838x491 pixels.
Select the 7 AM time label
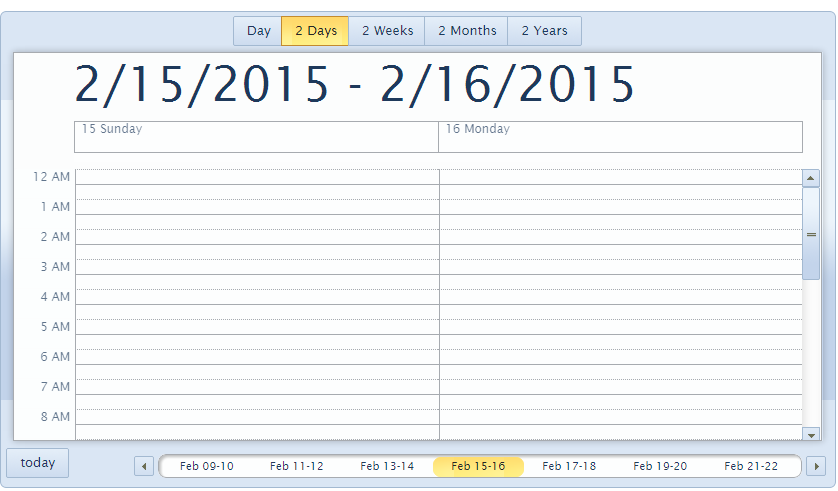coord(55,386)
